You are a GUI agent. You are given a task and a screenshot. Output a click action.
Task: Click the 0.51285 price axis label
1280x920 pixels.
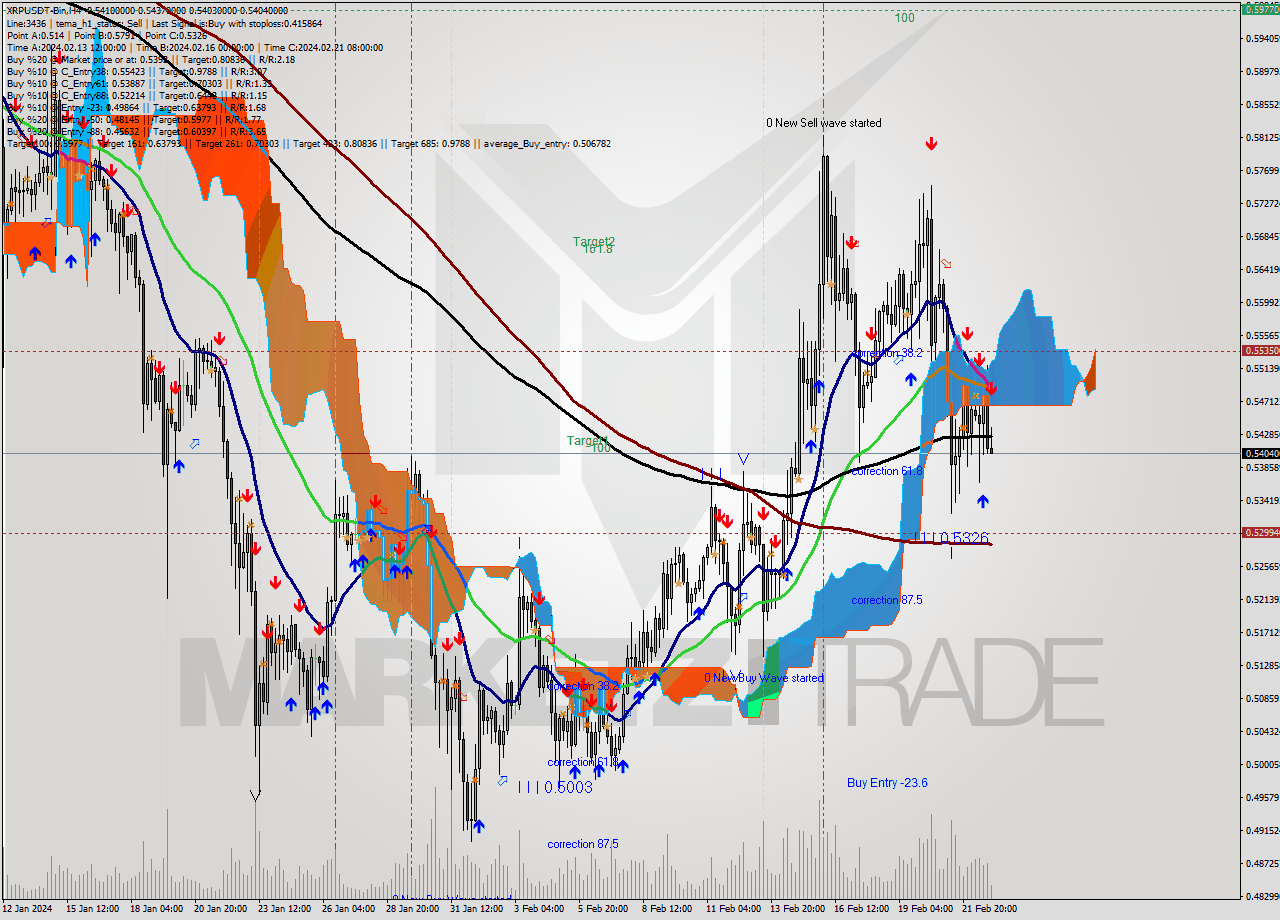coord(1262,665)
